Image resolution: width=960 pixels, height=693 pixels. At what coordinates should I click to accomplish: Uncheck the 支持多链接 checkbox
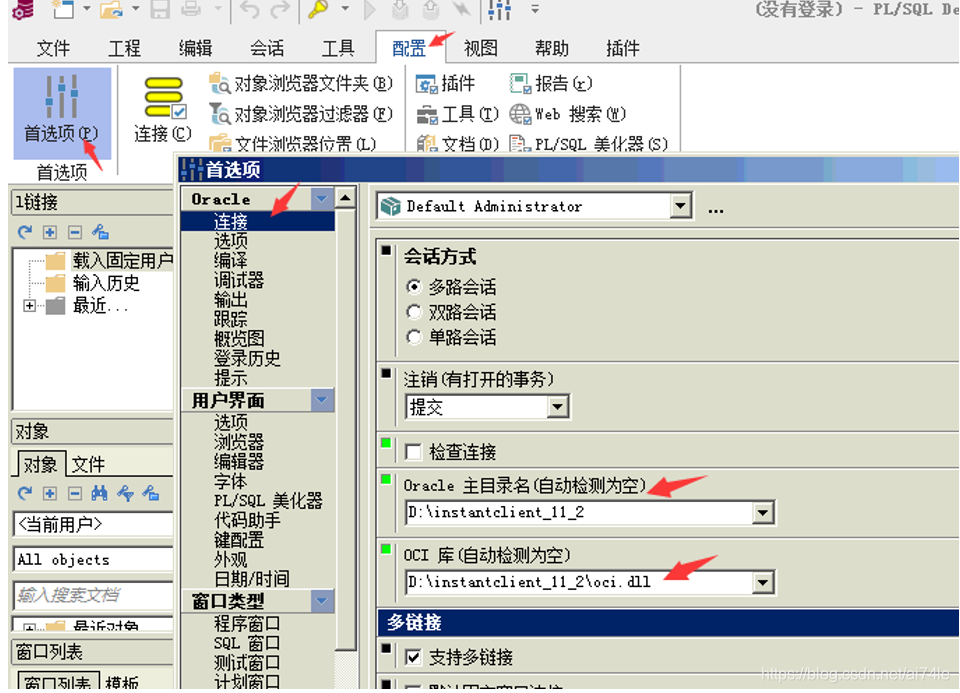point(413,657)
